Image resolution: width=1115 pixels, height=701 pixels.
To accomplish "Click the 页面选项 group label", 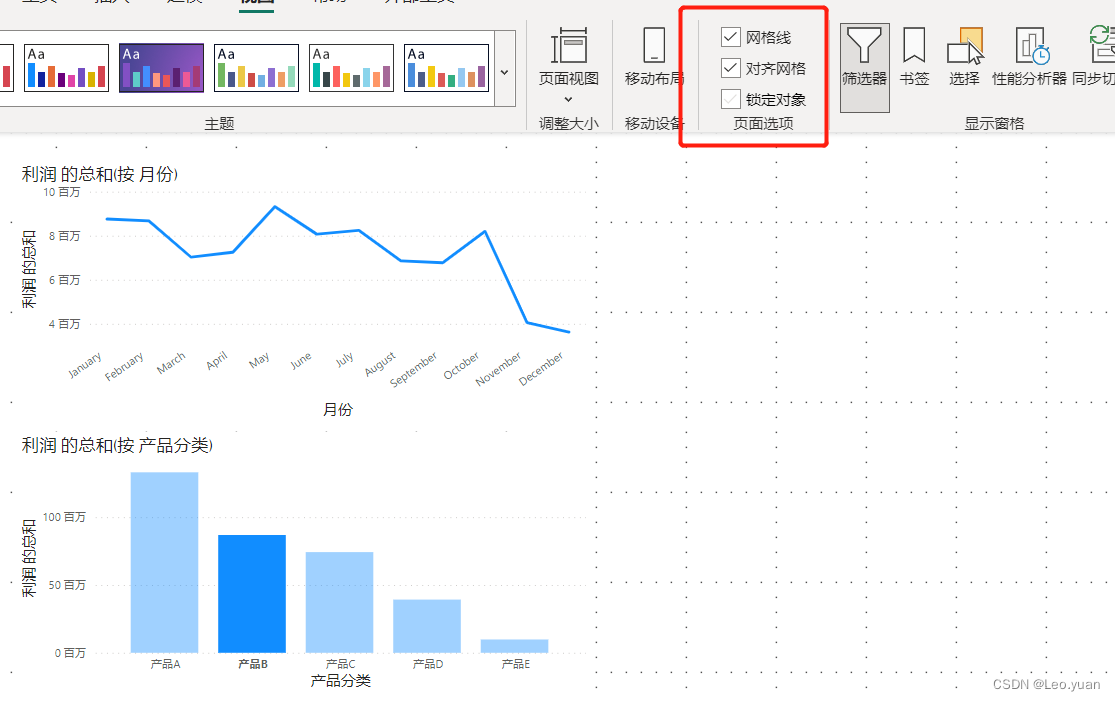I will (x=763, y=123).
